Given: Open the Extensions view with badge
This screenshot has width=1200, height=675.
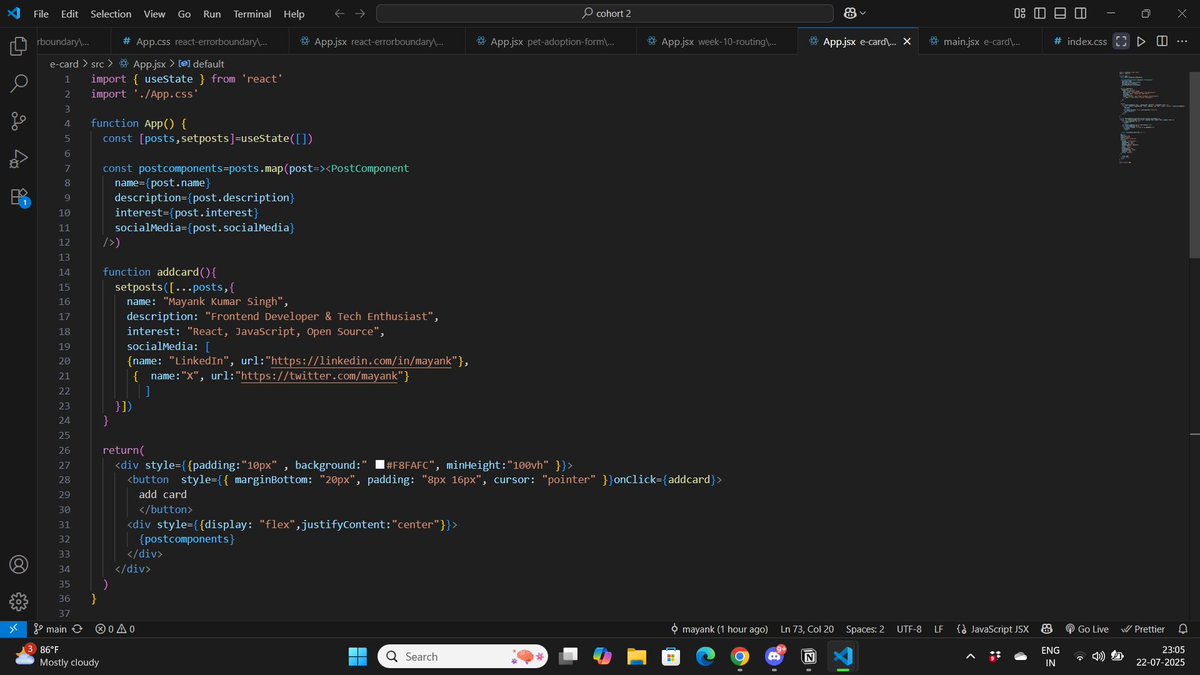Looking at the screenshot, I should pos(18,197).
